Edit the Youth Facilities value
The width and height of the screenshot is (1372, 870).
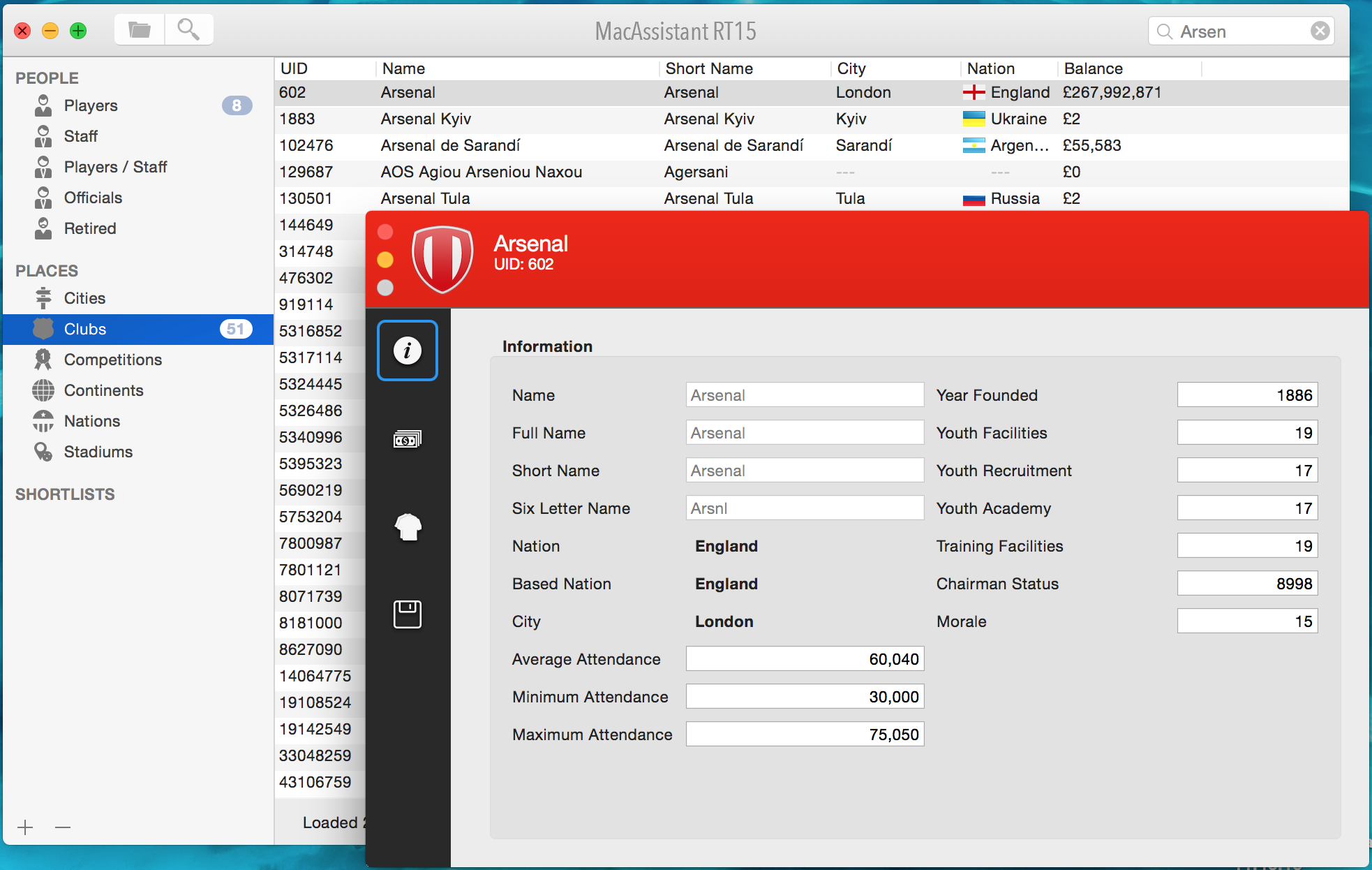tap(1247, 433)
